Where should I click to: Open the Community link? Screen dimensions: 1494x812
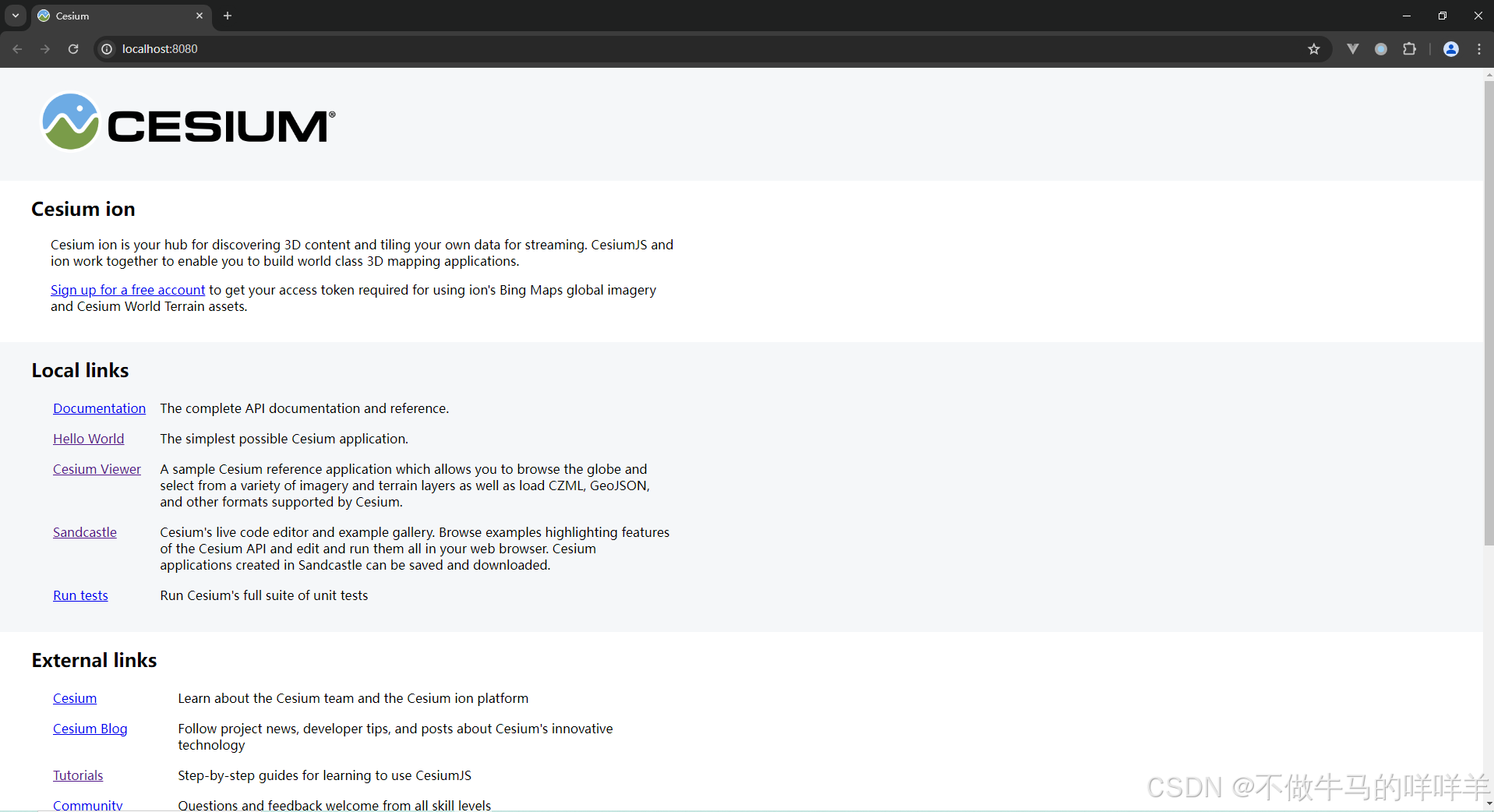click(87, 805)
